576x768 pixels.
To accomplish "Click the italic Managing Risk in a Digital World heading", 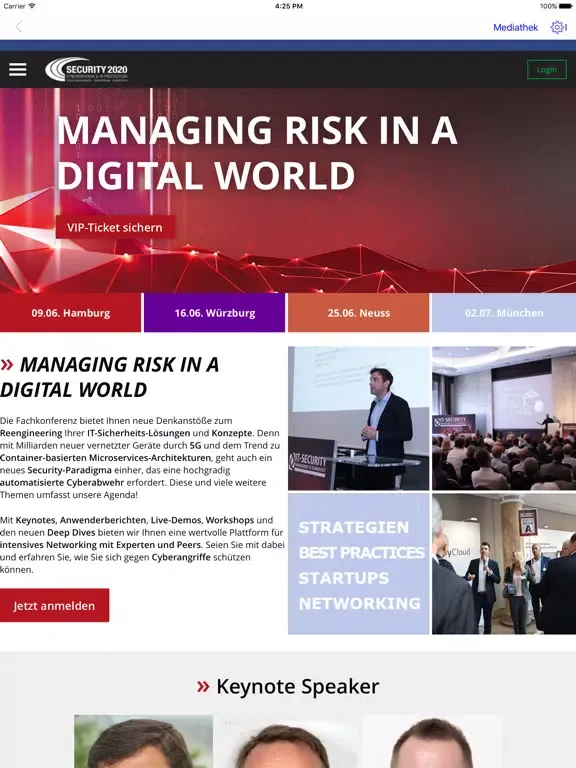I will [110, 377].
